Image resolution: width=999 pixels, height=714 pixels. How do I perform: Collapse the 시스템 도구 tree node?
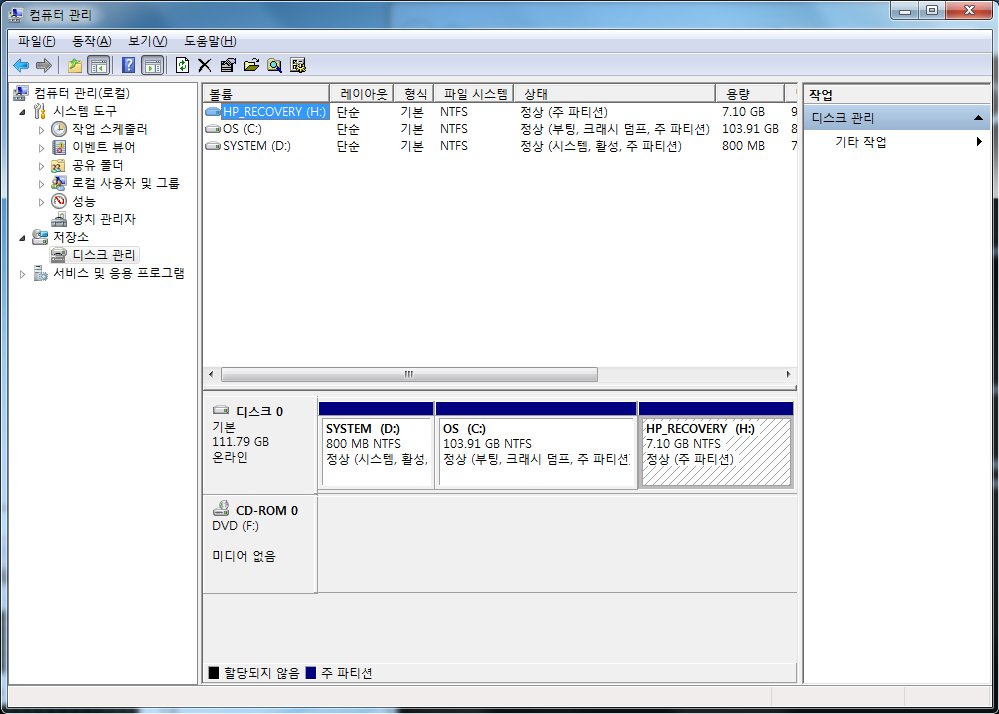[x=22, y=111]
